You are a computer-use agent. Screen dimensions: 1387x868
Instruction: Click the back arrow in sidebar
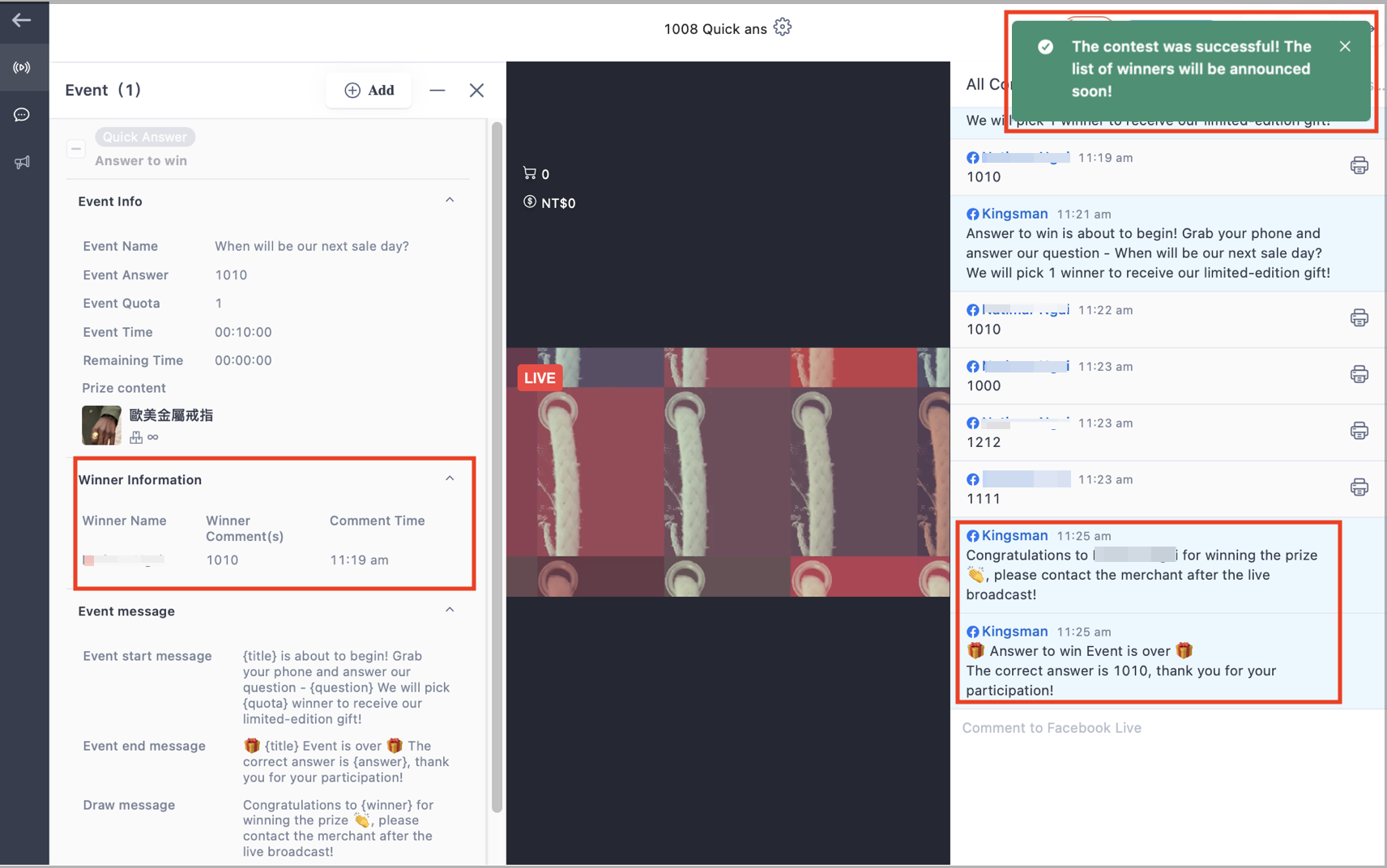[x=22, y=20]
